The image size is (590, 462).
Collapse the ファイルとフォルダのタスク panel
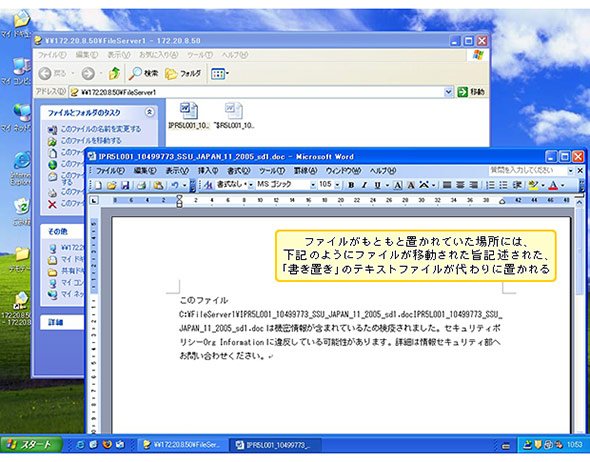click(x=149, y=112)
